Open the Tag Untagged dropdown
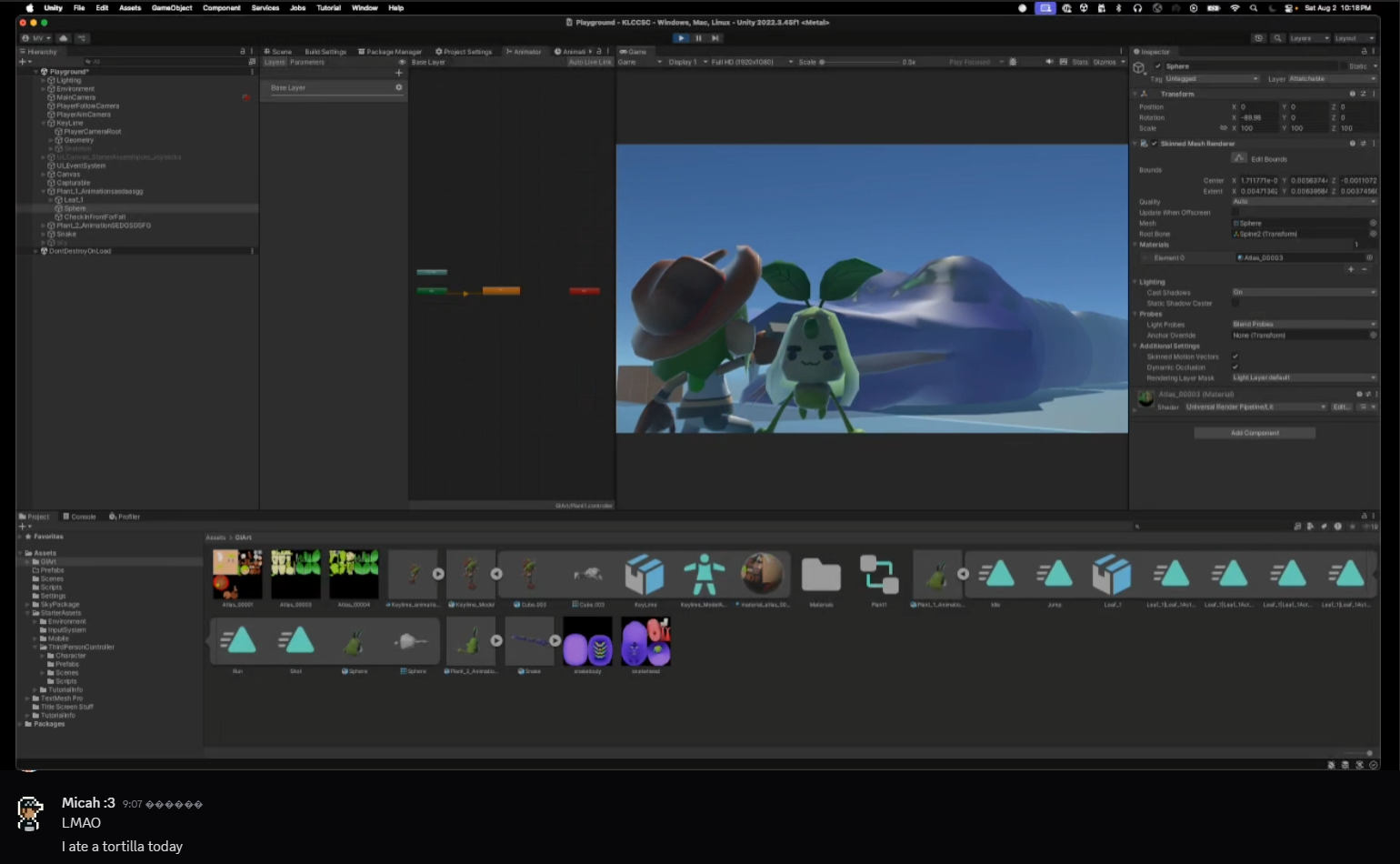Viewport: 1400px width, 864px height. 1211,79
